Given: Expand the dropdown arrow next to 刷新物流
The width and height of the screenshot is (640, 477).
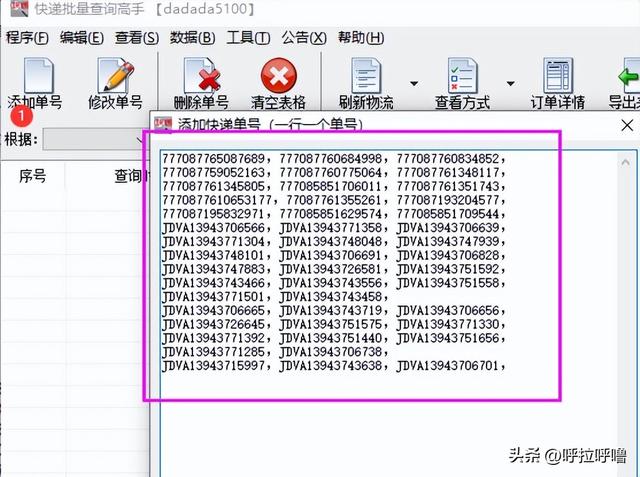Looking at the screenshot, I should [414, 84].
